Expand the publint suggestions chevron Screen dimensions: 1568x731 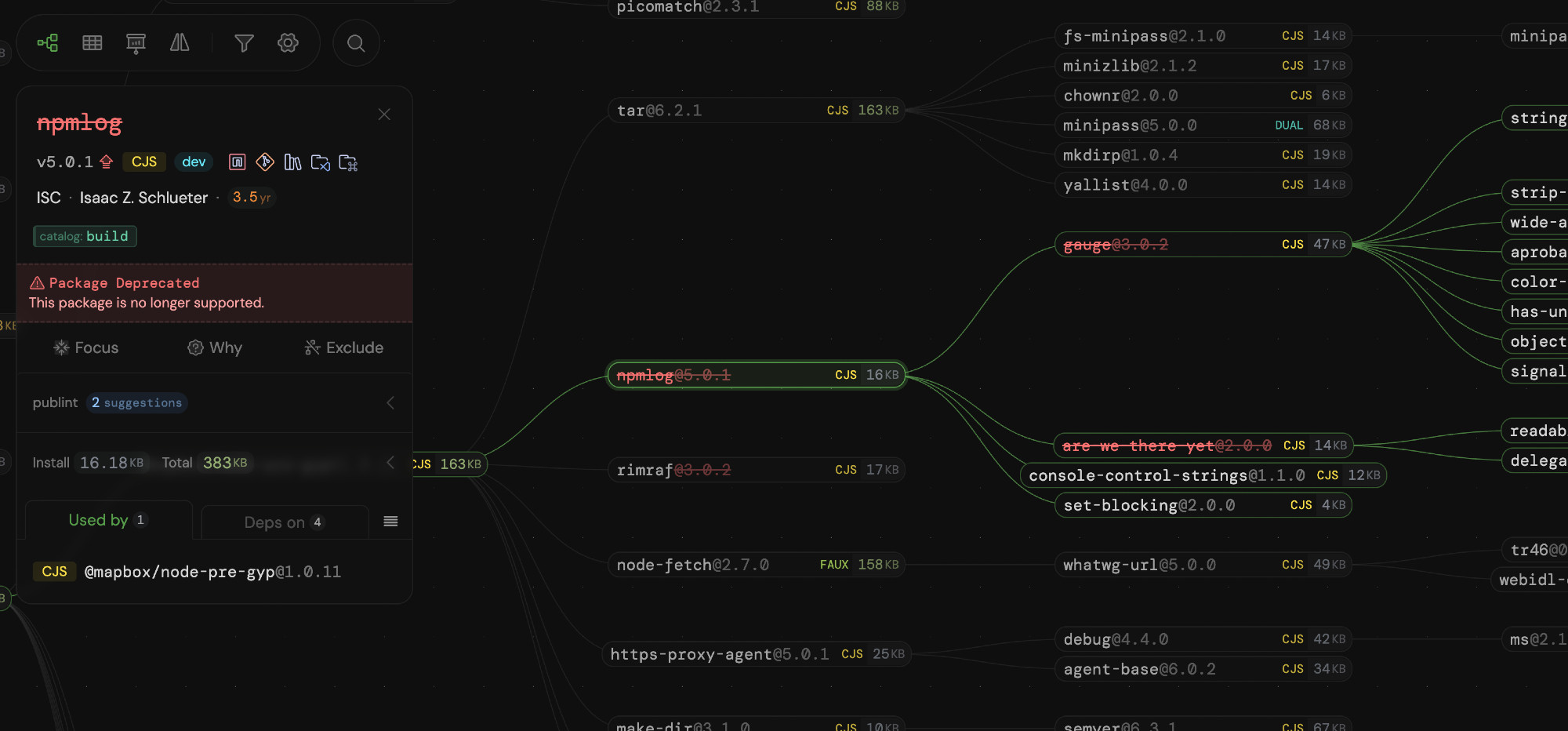[390, 403]
